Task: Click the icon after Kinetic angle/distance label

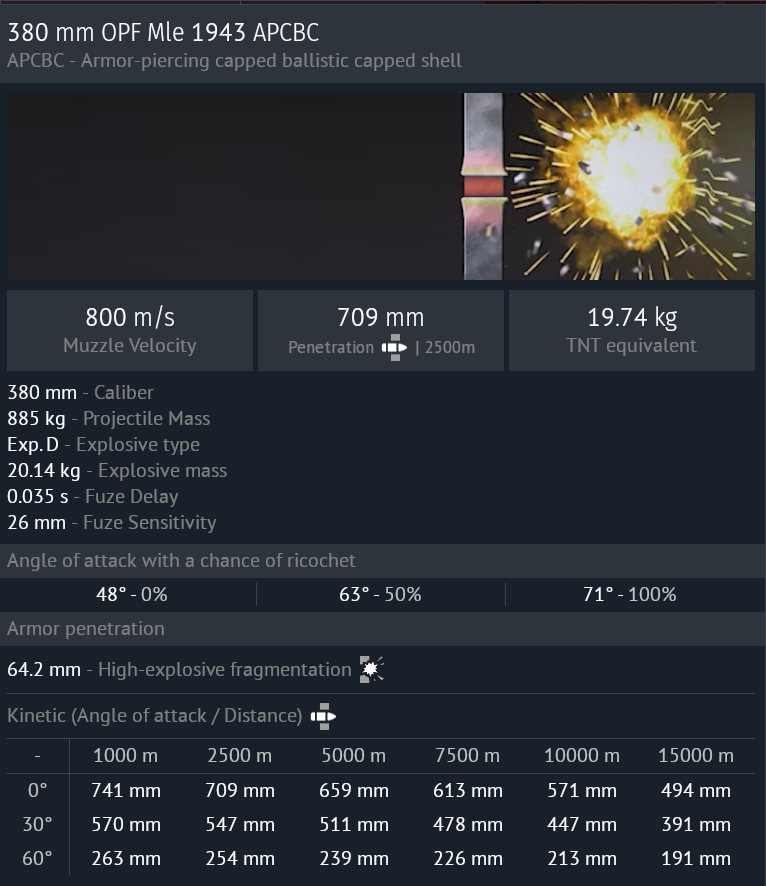Action: point(323,716)
